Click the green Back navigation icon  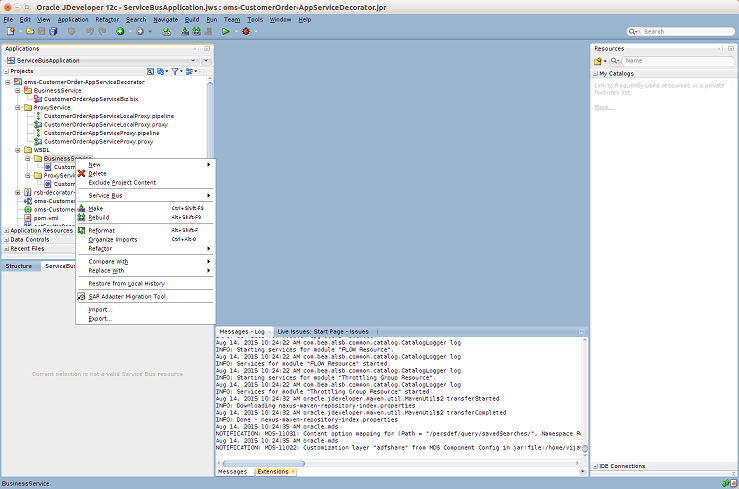(x=120, y=31)
